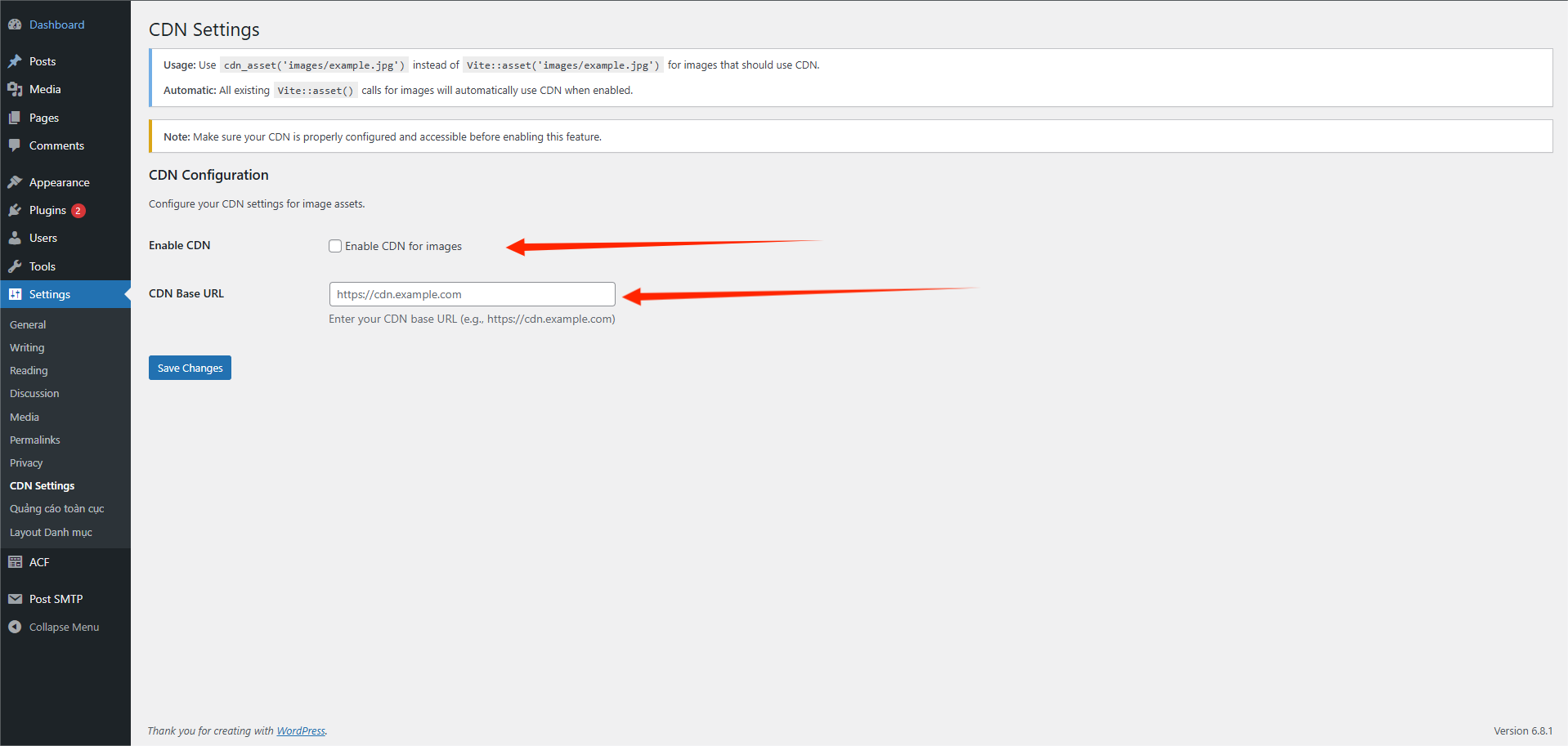Image resolution: width=1568 pixels, height=746 pixels.
Task: Click the Pages icon in sidebar
Action: 15,118
